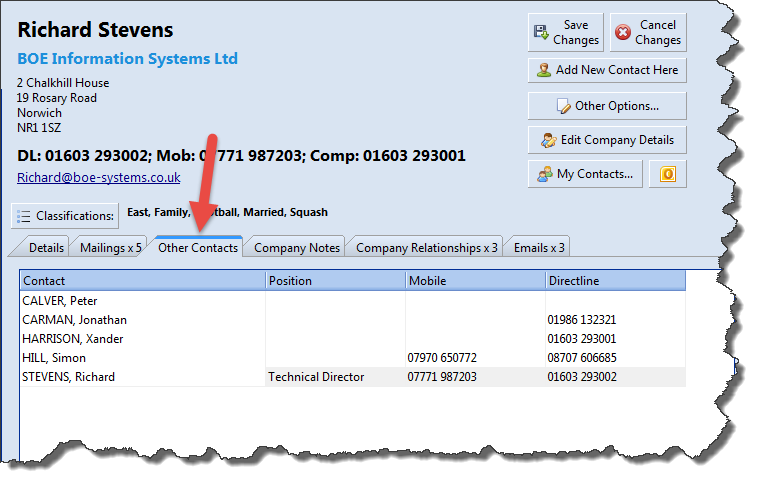Open the Mailings x 5 tab
The image size is (762, 486).
pyautogui.click(x=110, y=247)
